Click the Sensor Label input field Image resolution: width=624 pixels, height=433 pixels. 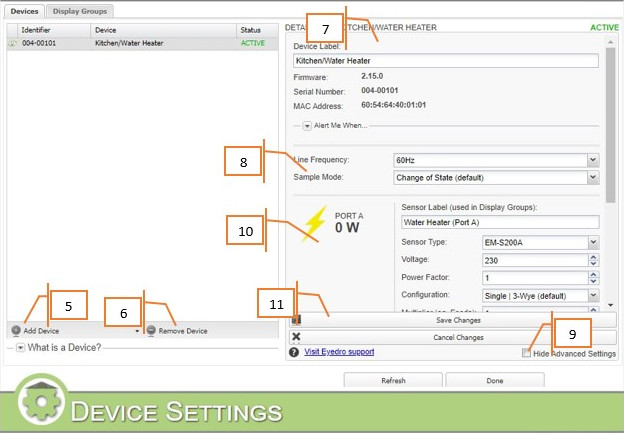pos(500,222)
